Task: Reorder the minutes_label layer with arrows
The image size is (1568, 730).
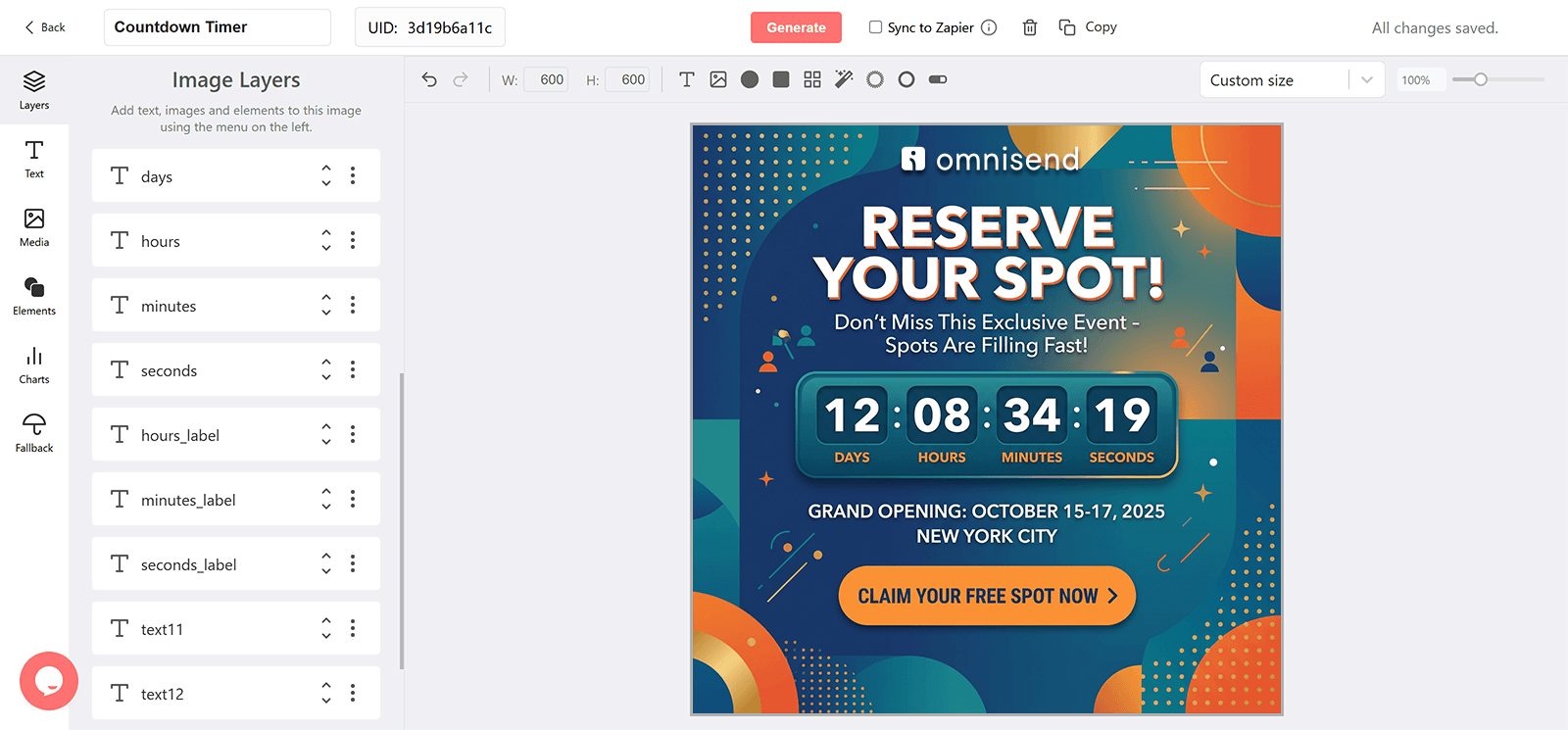Action: [x=326, y=499]
